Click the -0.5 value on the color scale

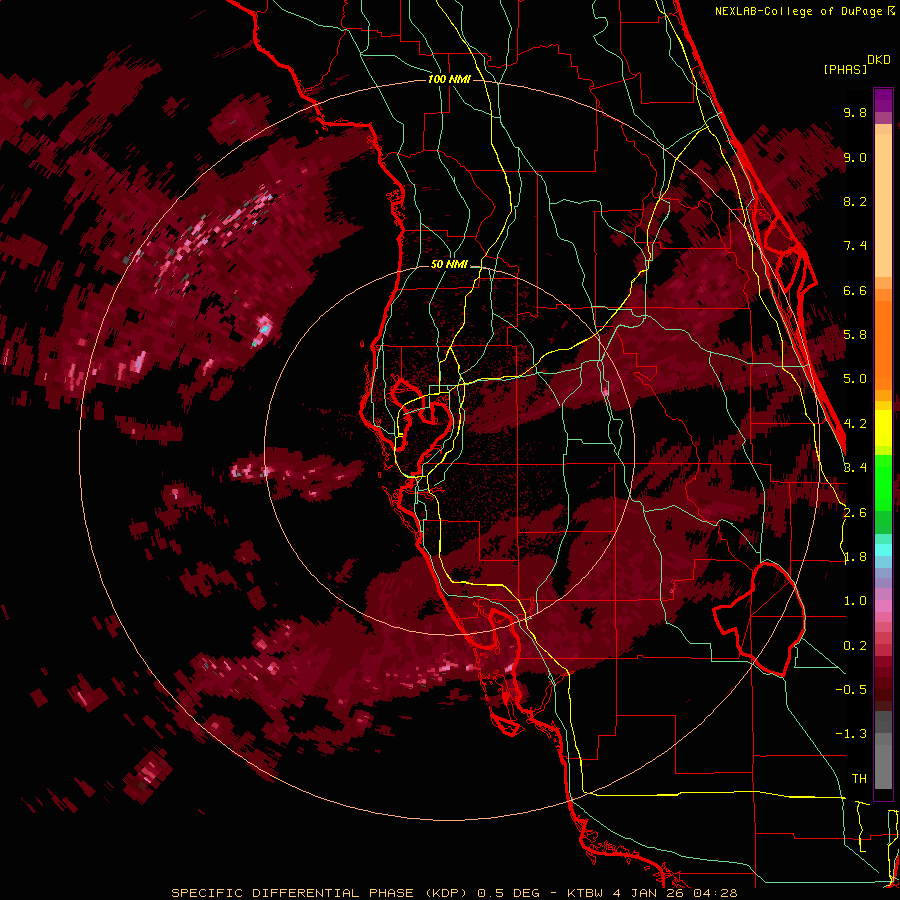tap(851, 690)
